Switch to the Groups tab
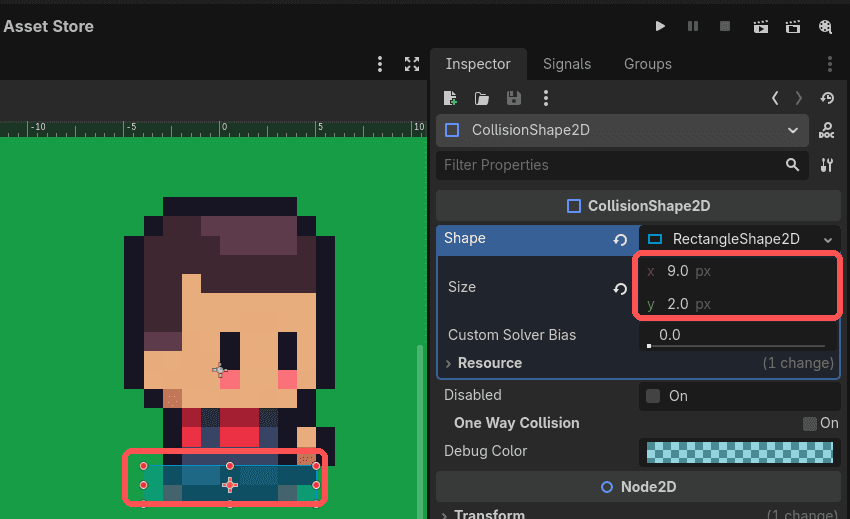 pos(648,64)
